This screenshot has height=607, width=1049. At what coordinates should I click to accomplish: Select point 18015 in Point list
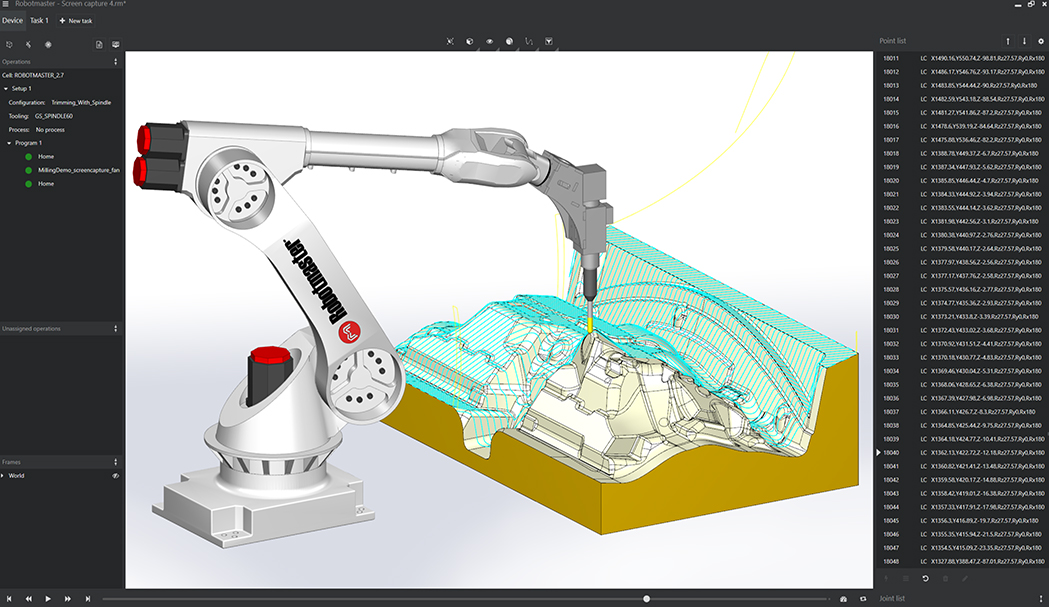pos(962,112)
